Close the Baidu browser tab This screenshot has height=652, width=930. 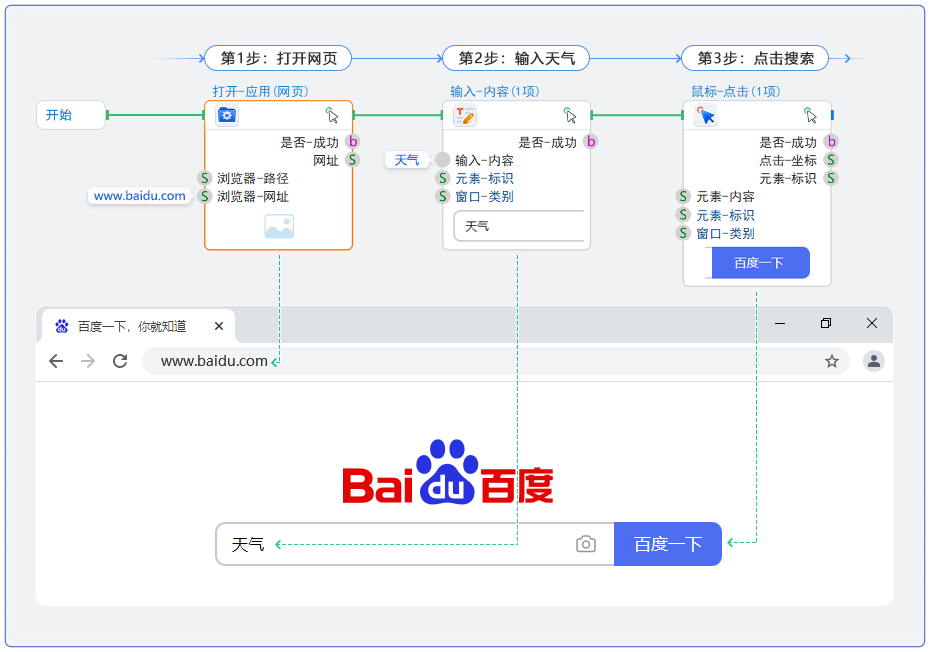(219, 326)
